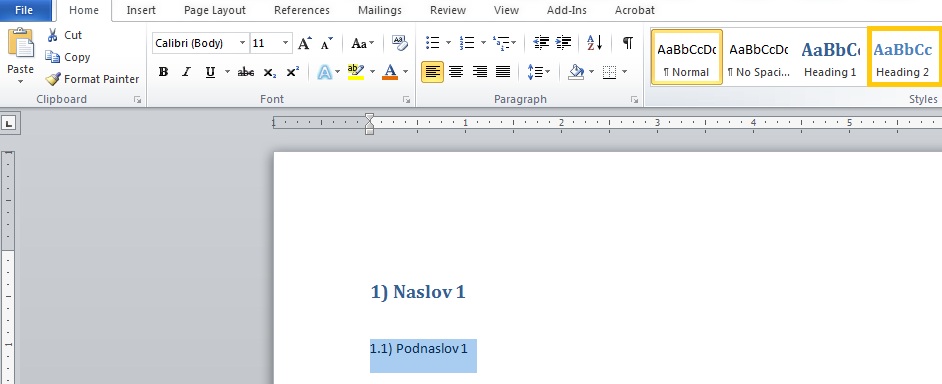
Task: Switch to the Mailings tab
Action: [380, 10]
